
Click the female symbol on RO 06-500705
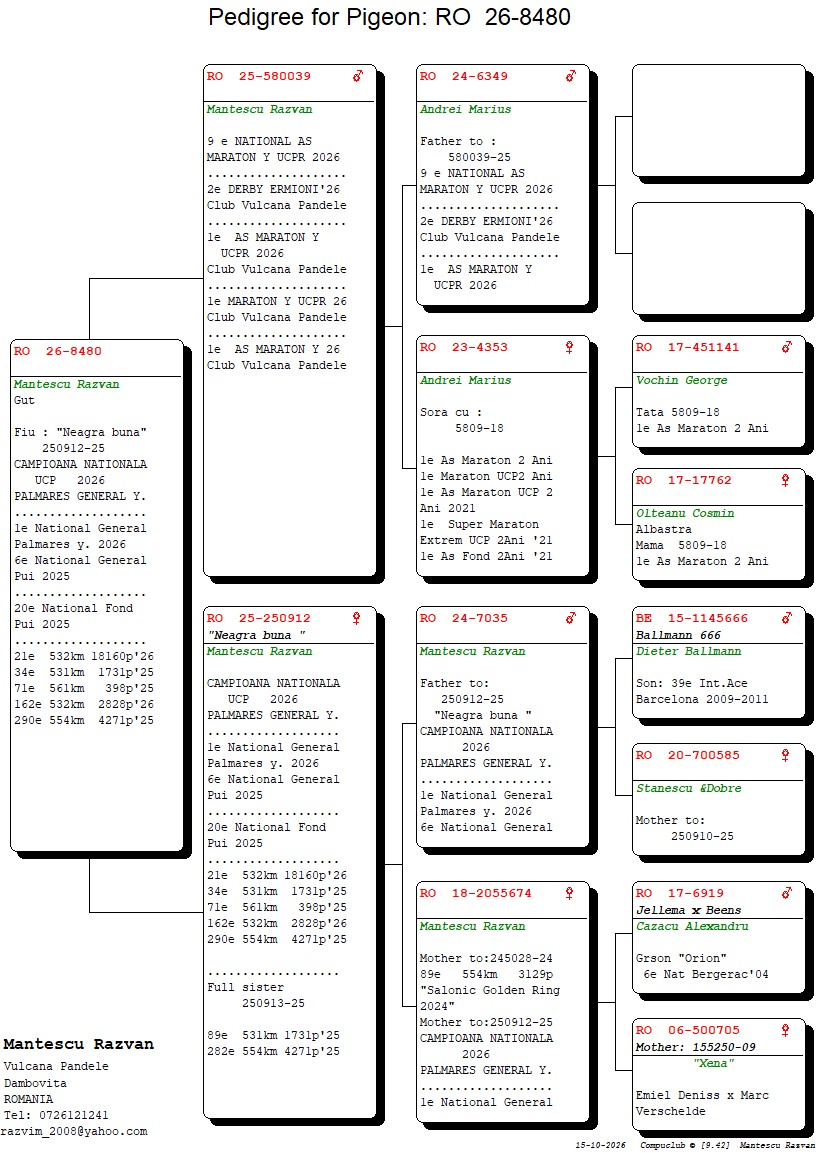(x=785, y=1030)
